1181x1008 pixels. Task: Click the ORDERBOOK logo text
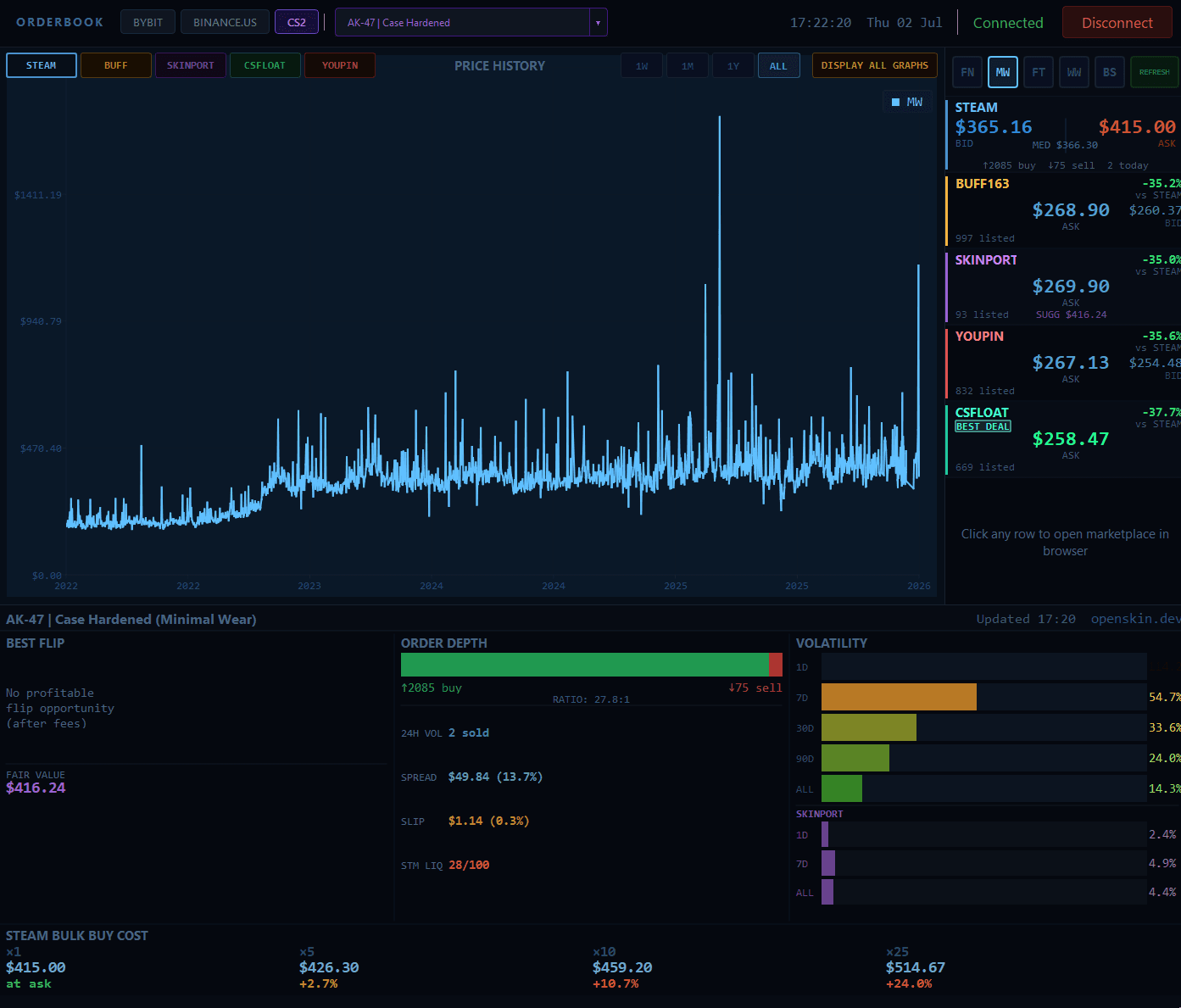(60, 22)
